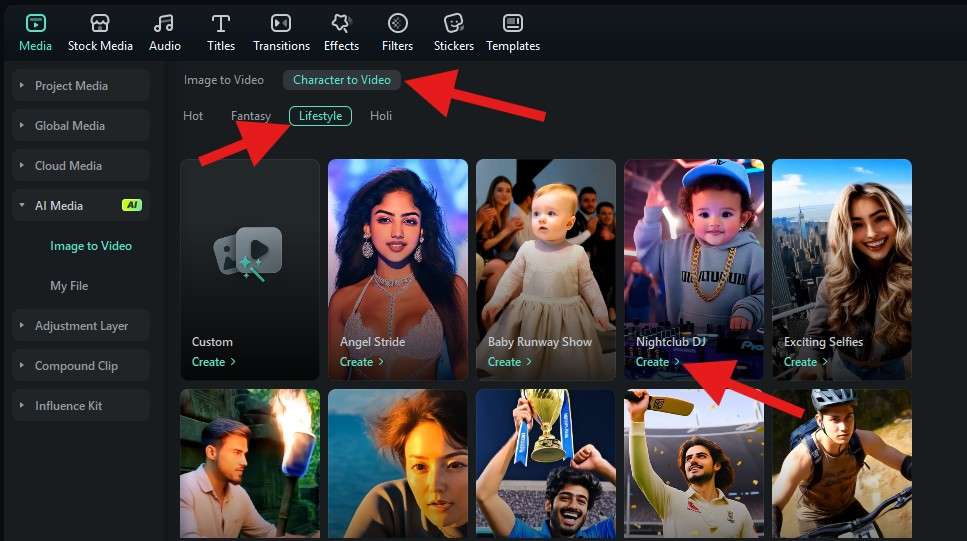Open the cricket player thumbnail
This screenshot has width=967, height=541.
[x=694, y=463]
